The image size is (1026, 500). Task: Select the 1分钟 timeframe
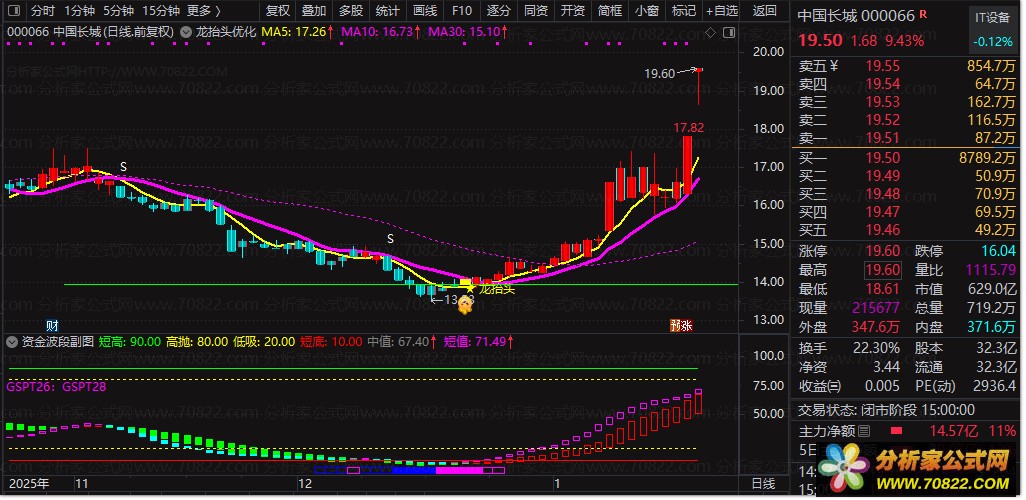click(x=80, y=10)
